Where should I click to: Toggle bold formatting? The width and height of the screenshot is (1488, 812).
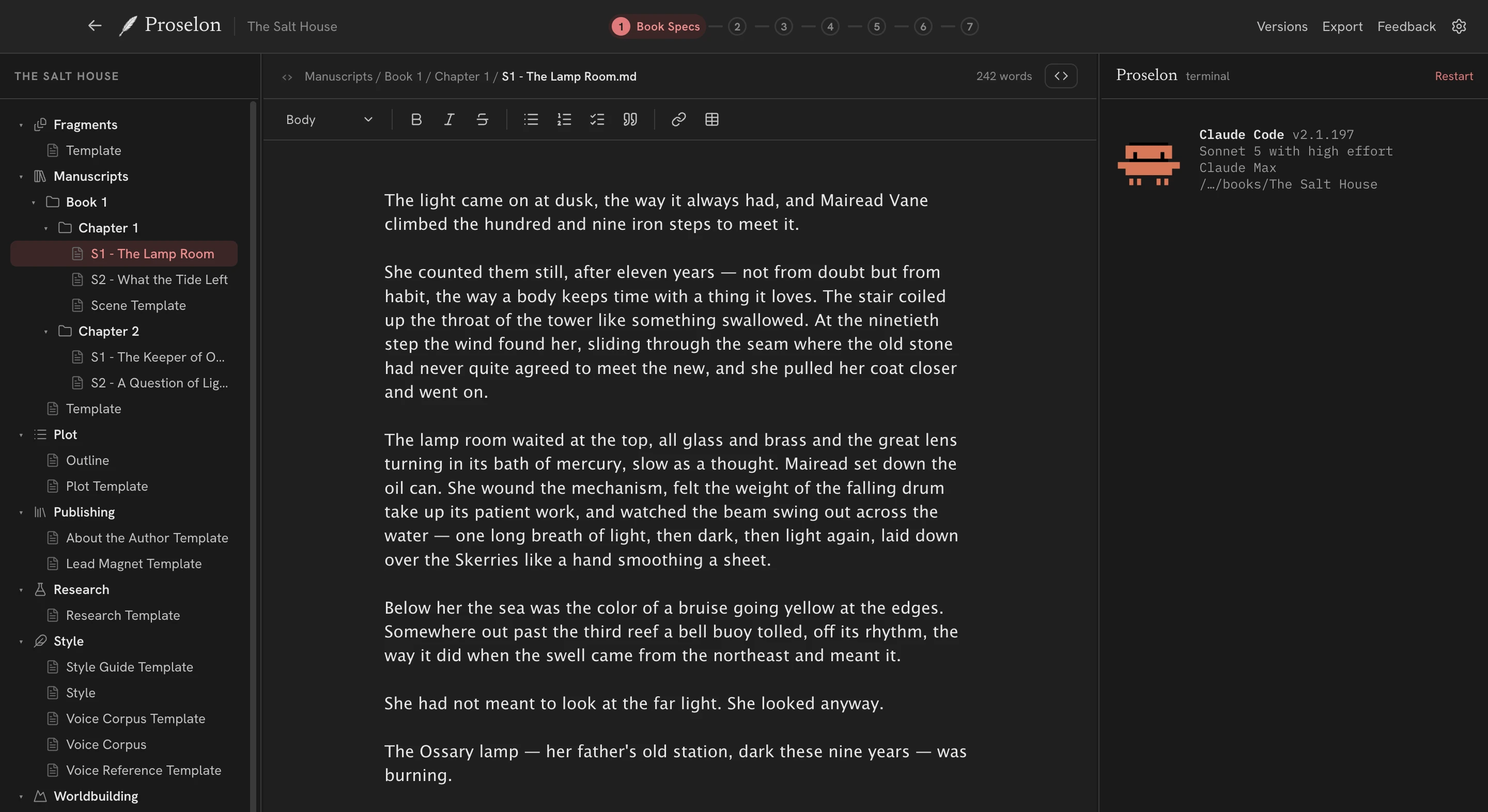(x=416, y=119)
